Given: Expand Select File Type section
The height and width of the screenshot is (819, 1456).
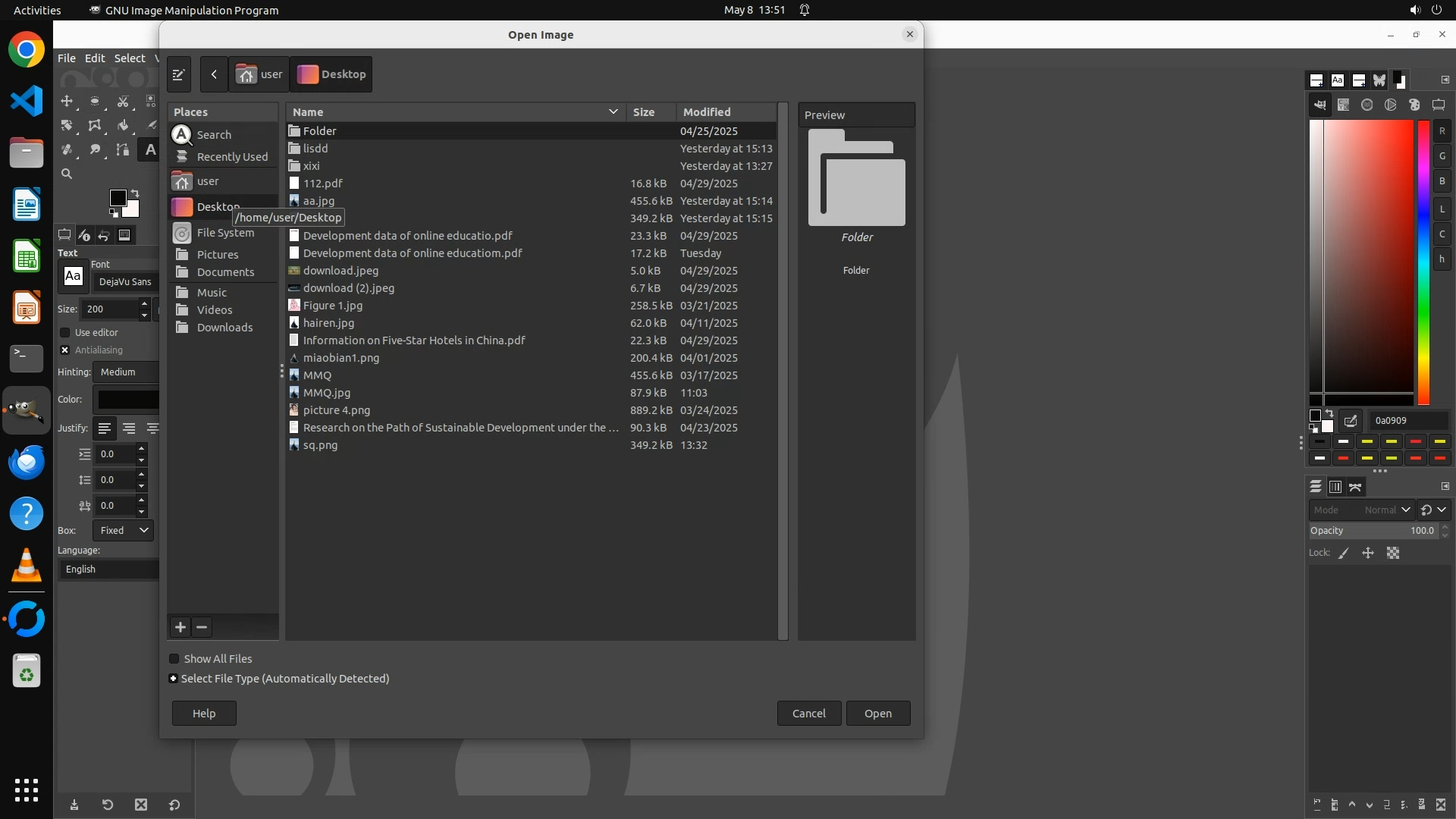Looking at the screenshot, I should 174,679.
